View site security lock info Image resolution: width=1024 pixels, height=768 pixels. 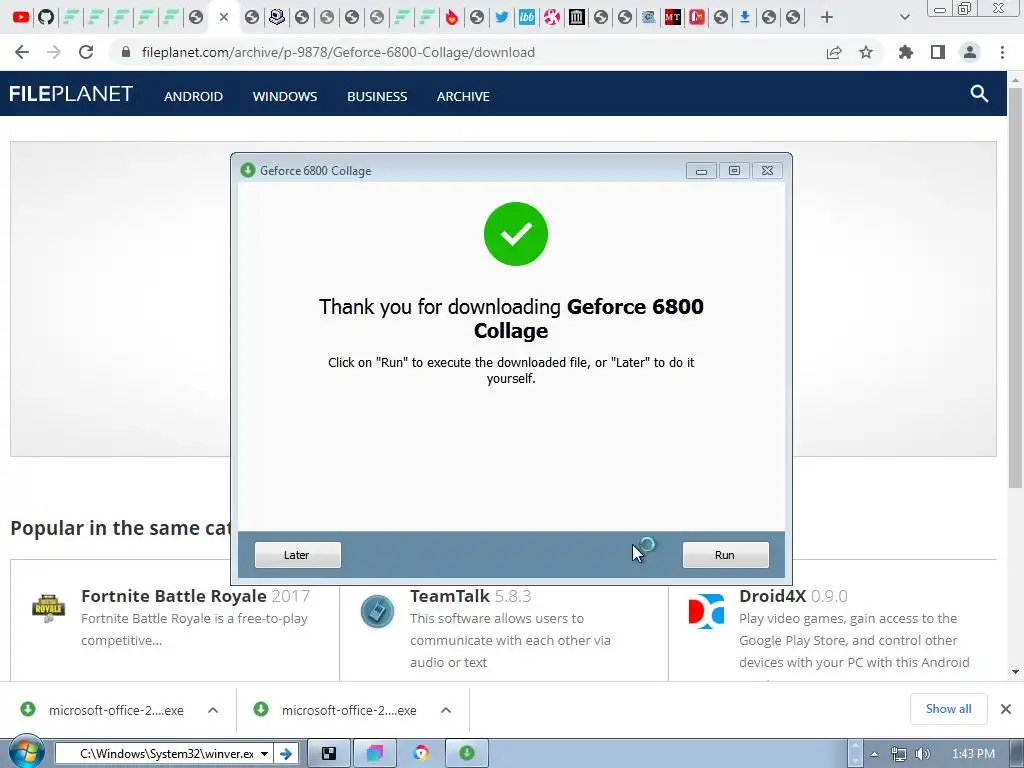126,52
